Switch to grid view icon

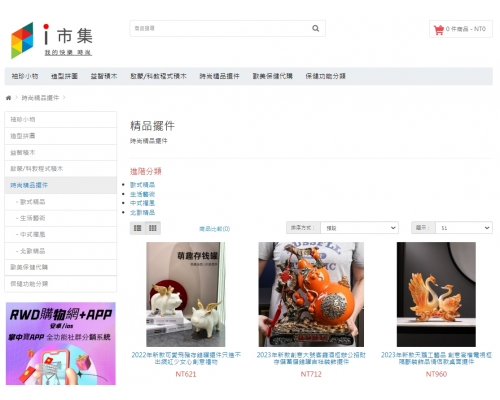153,228
